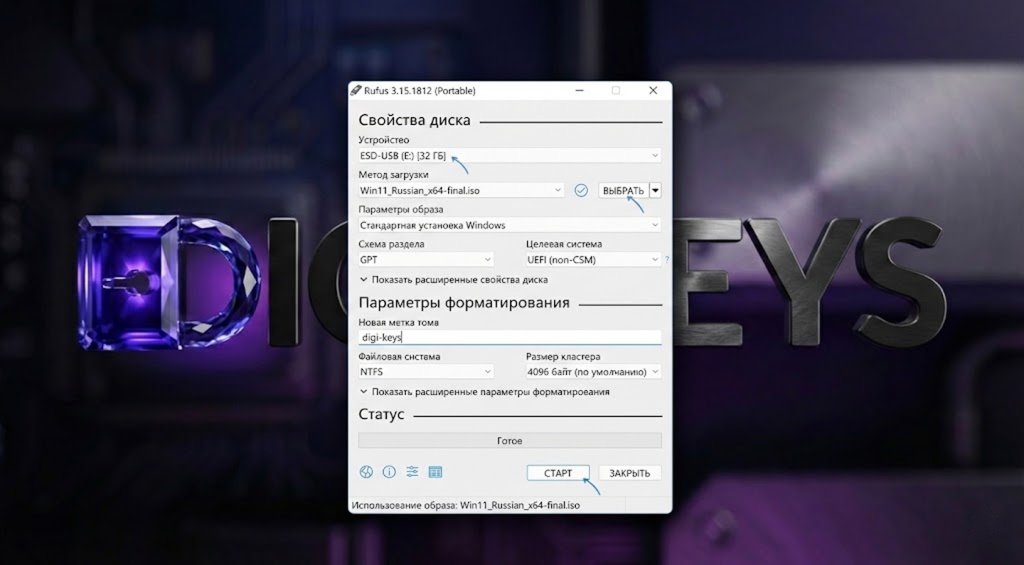1024x565 pixels.
Task: Open the Файловая система NTFS dropdown
Action: [x=437, y=372]
